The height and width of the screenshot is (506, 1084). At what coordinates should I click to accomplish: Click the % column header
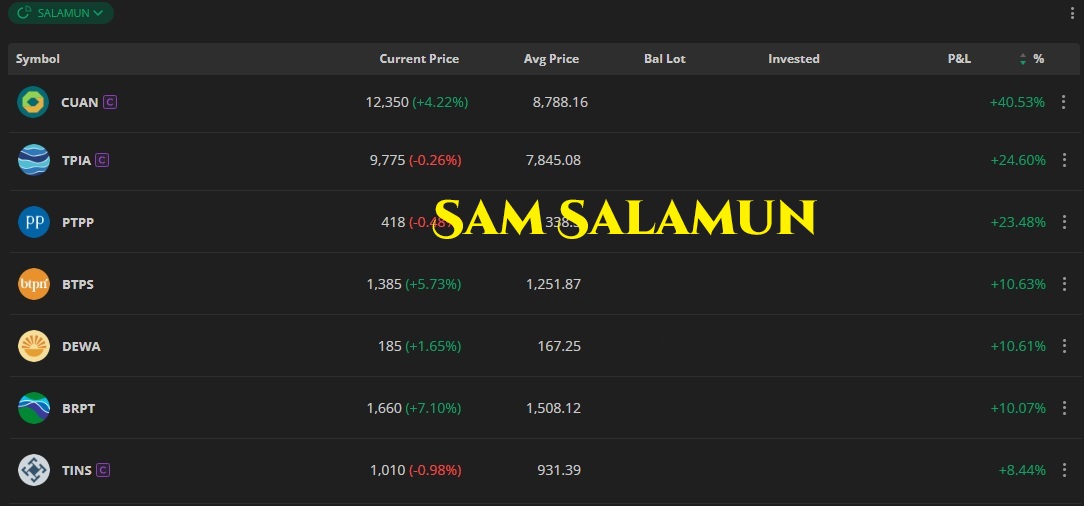[x=1038, y=59]
